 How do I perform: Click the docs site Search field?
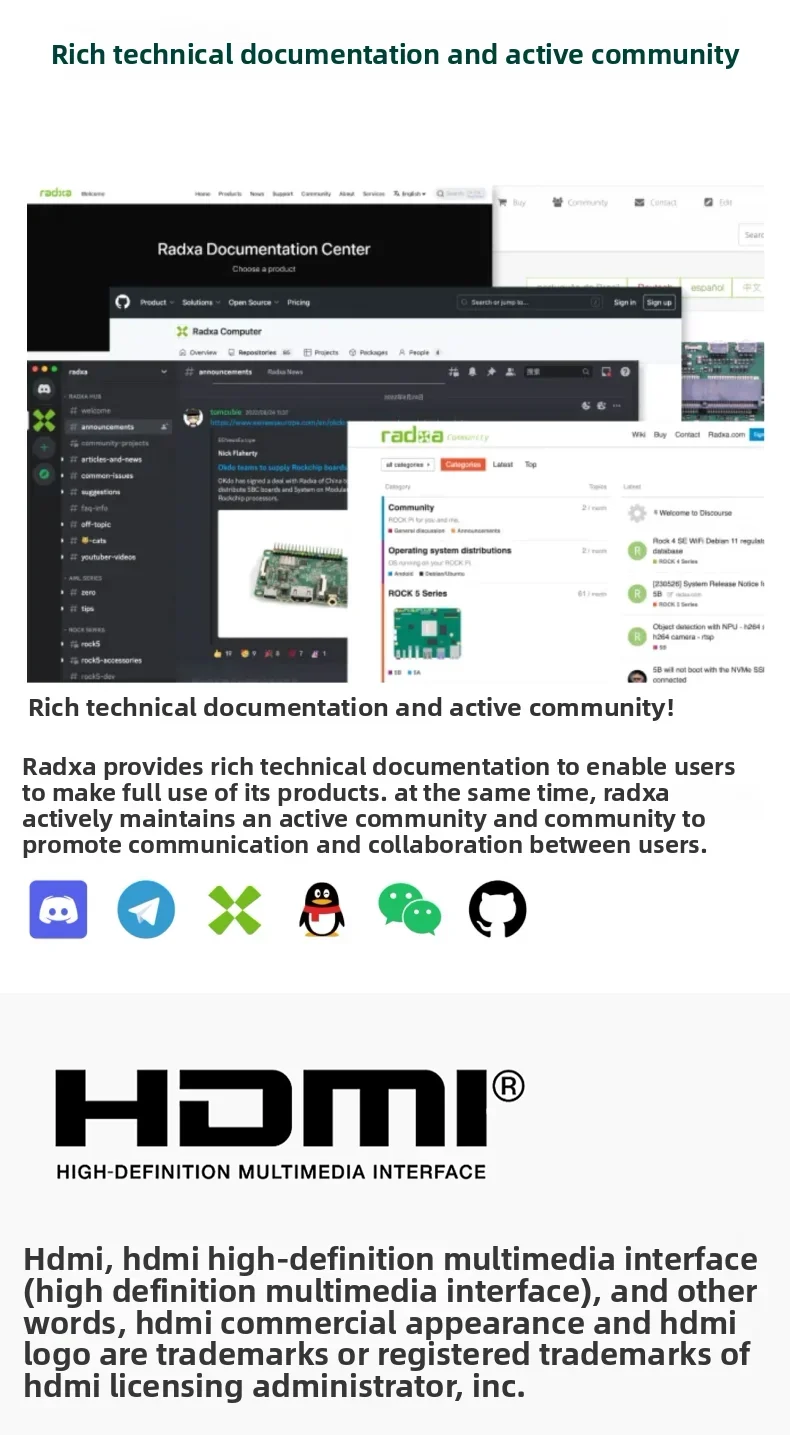click(462, 193)
